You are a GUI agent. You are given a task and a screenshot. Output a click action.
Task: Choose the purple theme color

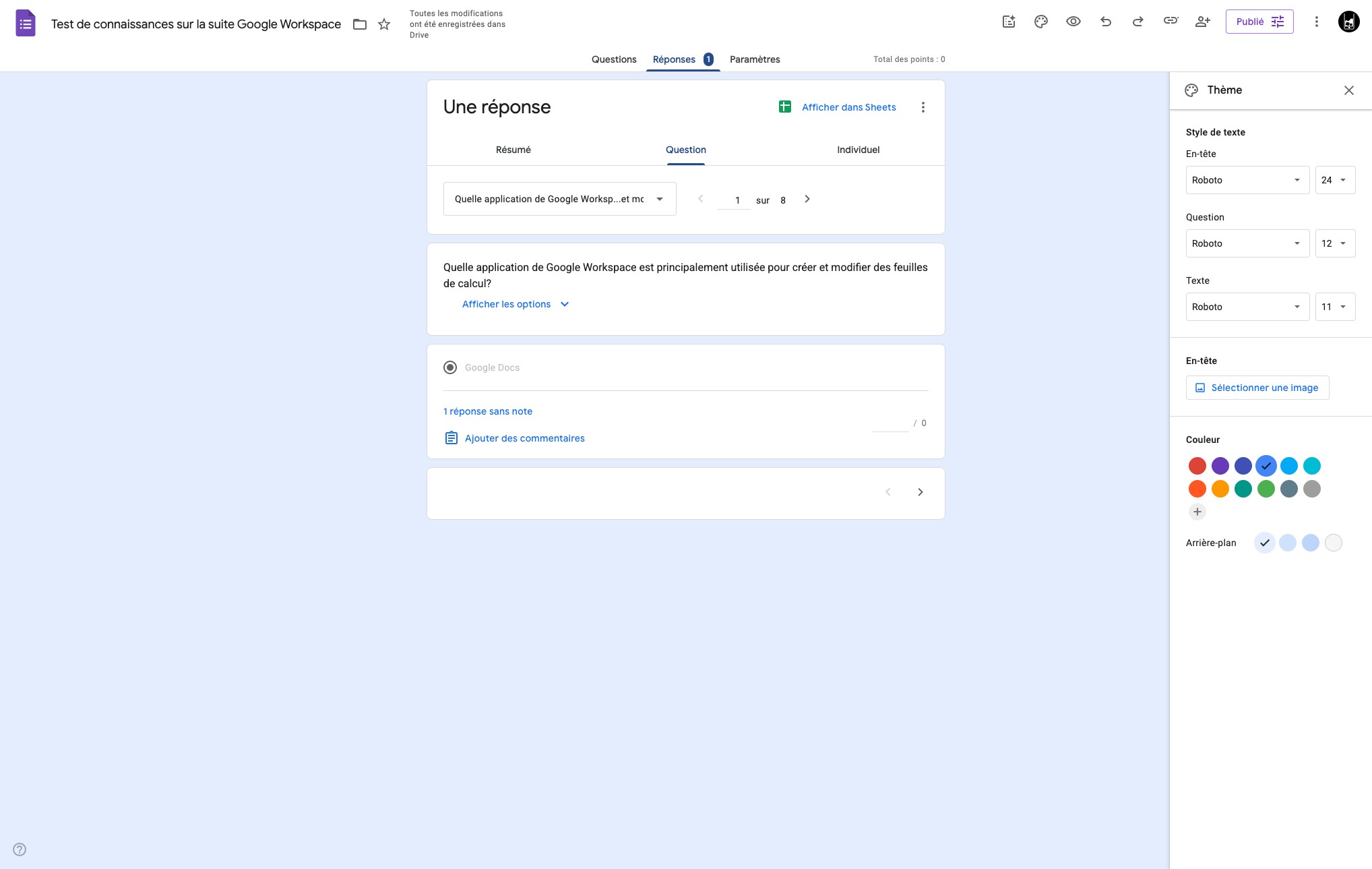pos(1220,466)
